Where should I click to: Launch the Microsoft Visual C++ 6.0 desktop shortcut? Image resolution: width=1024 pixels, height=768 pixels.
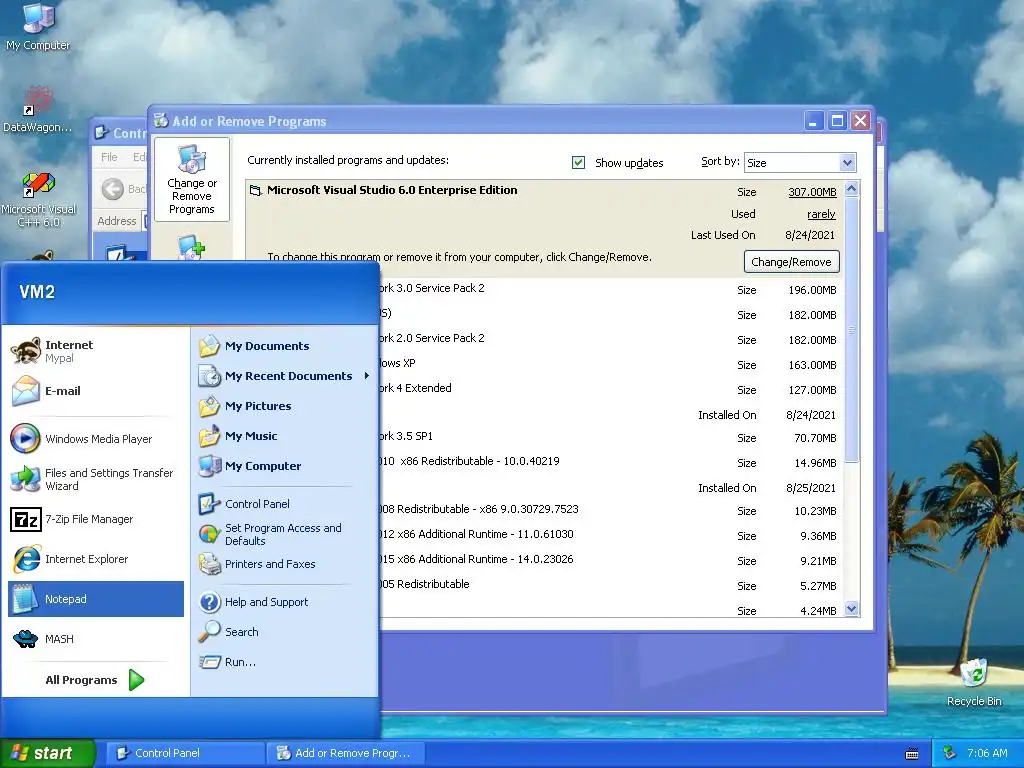[38, 200]
